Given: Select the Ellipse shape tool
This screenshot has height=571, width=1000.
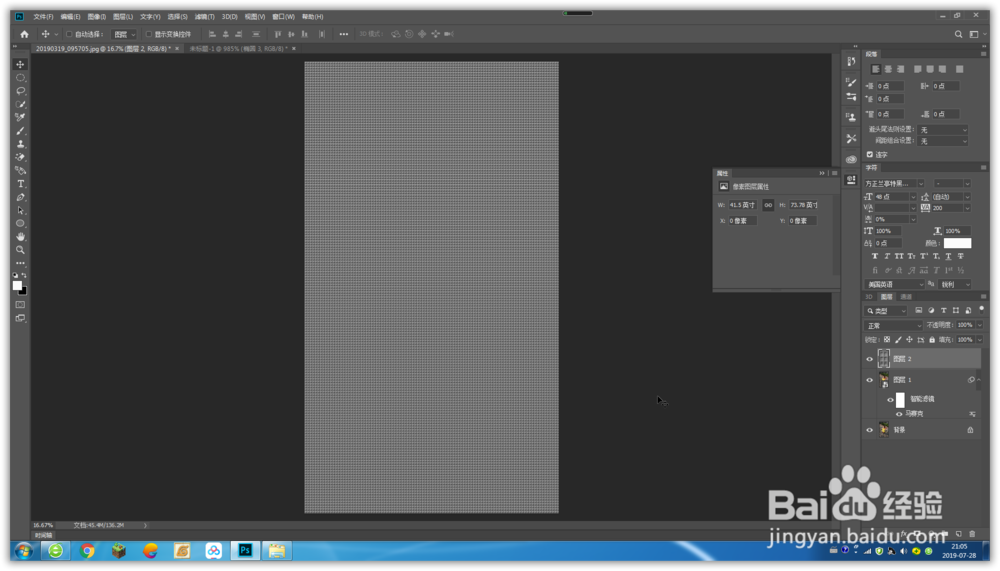Looking at the screenshot, I should [x=20, y=223].
